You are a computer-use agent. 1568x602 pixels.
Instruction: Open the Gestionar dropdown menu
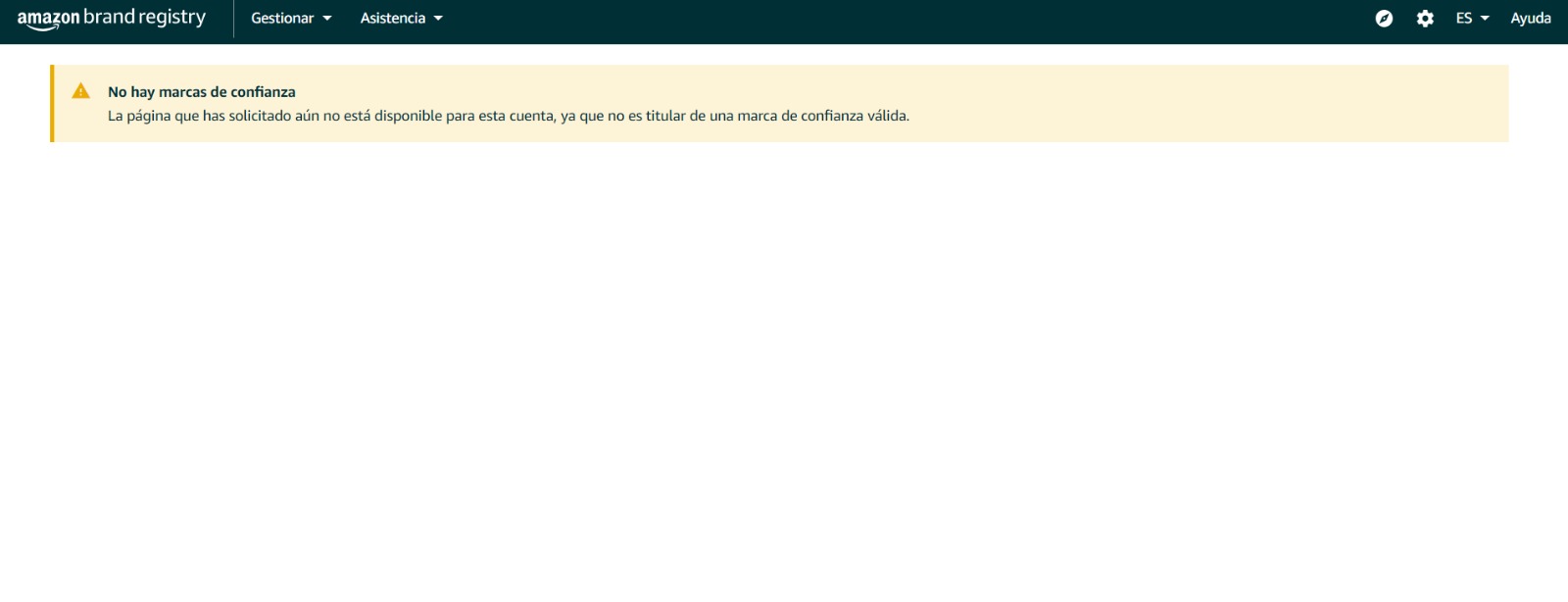291,19
